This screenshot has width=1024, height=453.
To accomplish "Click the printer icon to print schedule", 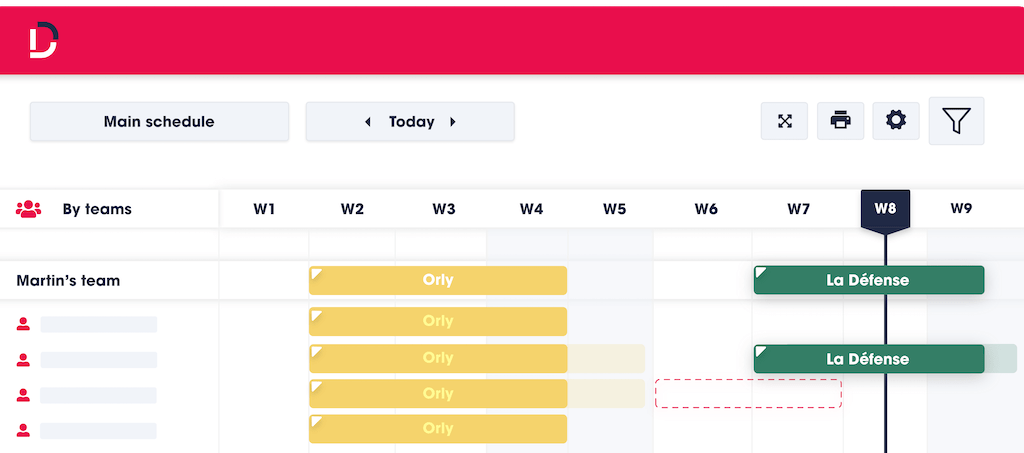I will (840, 121).
